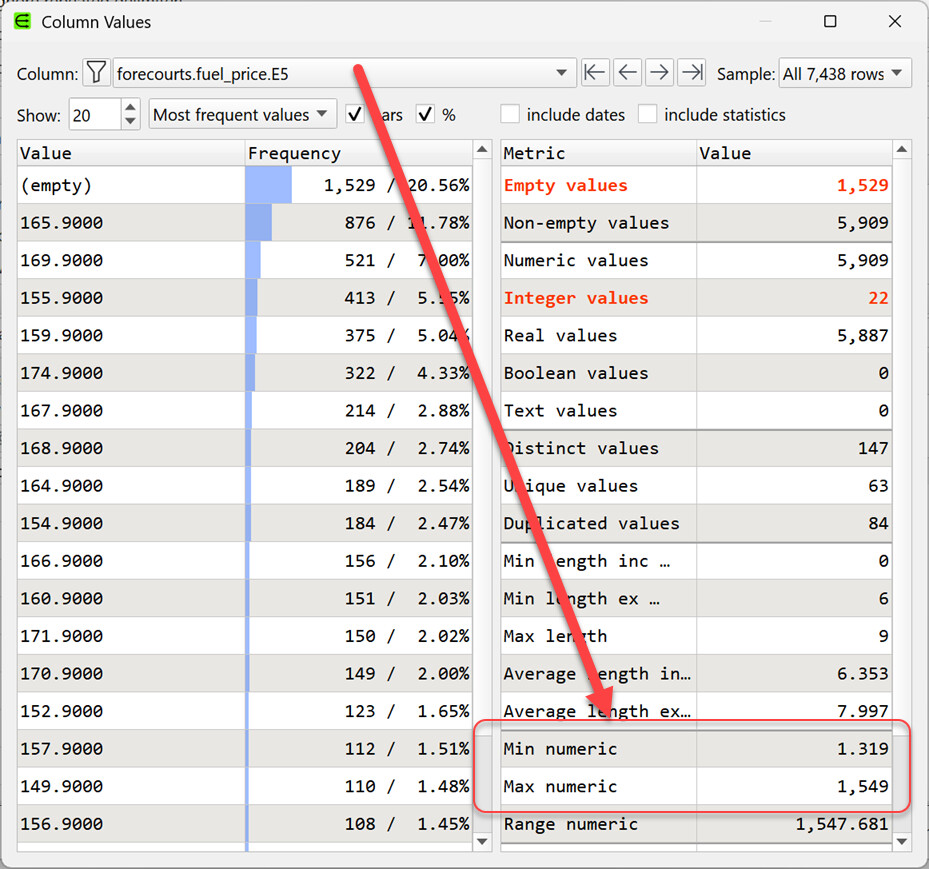The image size is (929, 869).
Task: Click the column filter funnel icon
Action: click(96, 73)
